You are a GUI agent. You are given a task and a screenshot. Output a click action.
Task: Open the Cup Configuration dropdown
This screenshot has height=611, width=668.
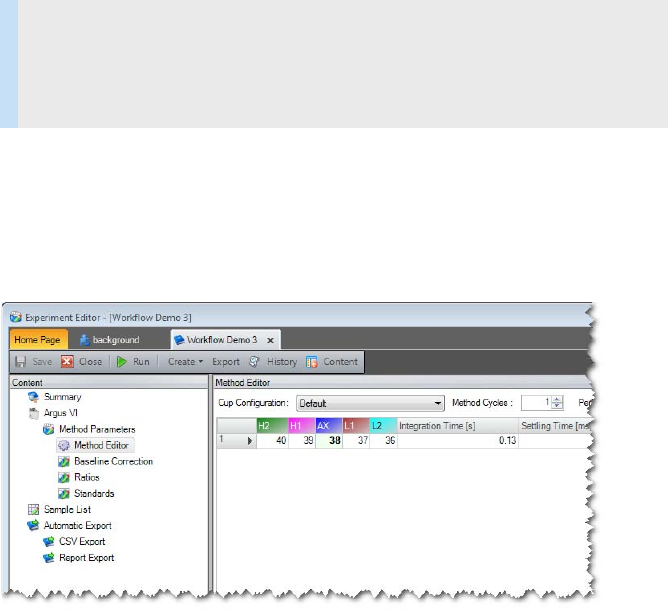click(370, 403)
